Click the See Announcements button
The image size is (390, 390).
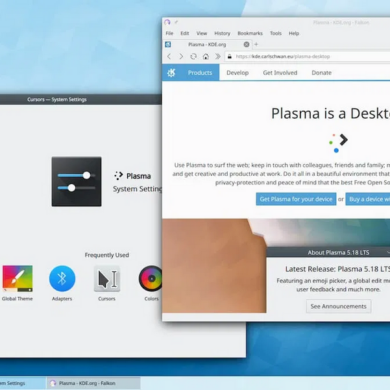click(338, 306)
